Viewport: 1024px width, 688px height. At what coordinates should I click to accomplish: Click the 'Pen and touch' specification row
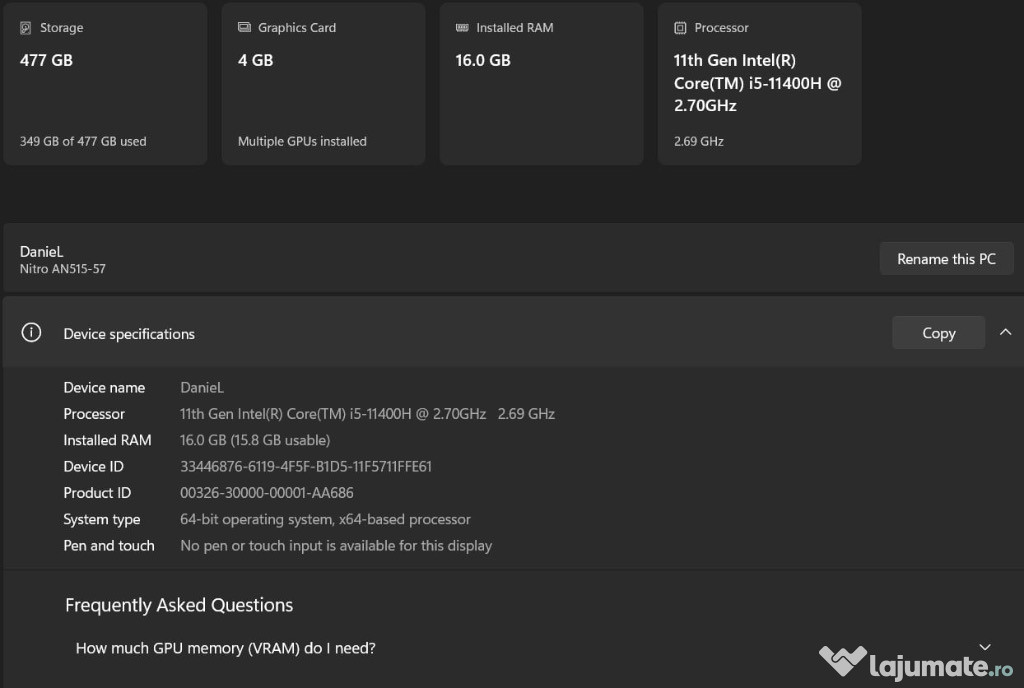pyautogui.click(x=109, y=546)
